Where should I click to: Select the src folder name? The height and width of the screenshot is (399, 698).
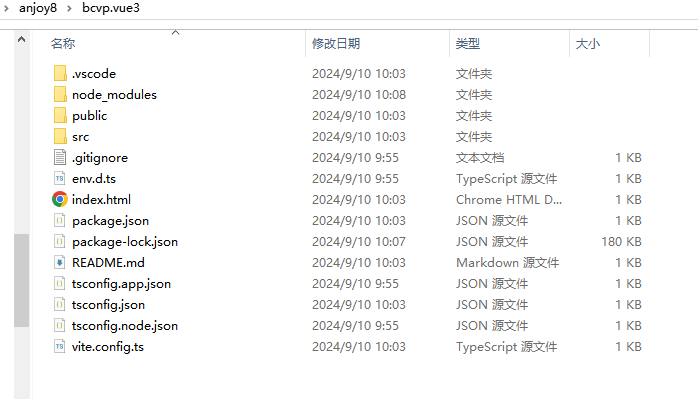click(81, 137)
